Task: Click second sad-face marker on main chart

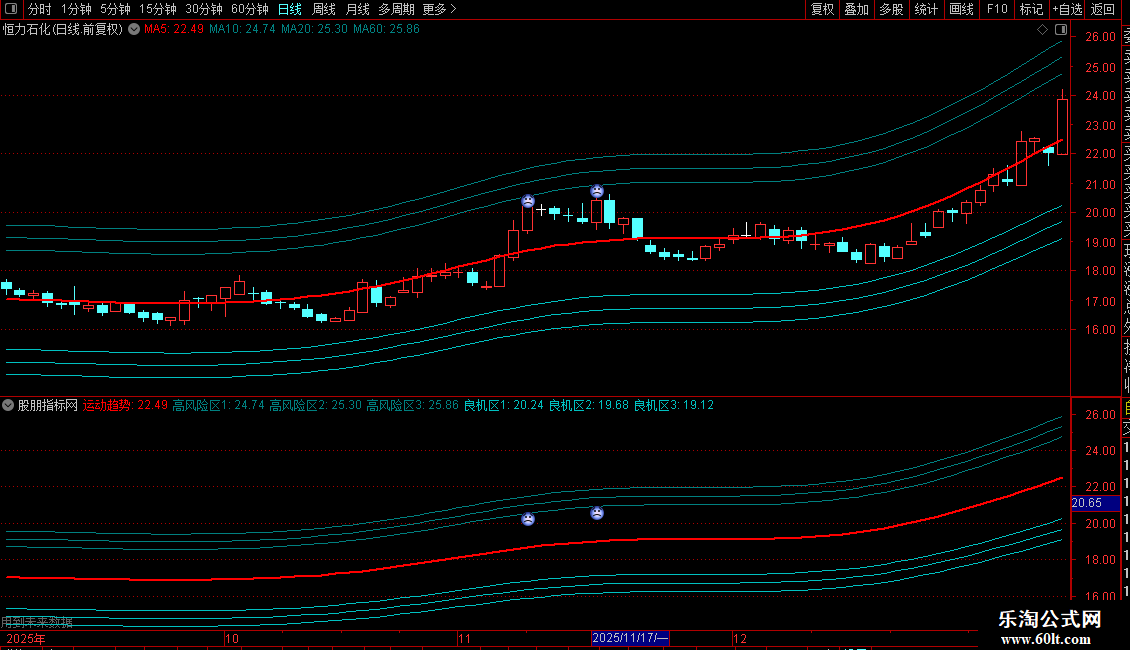Action: pyautogui.click(x=597, y=191)
